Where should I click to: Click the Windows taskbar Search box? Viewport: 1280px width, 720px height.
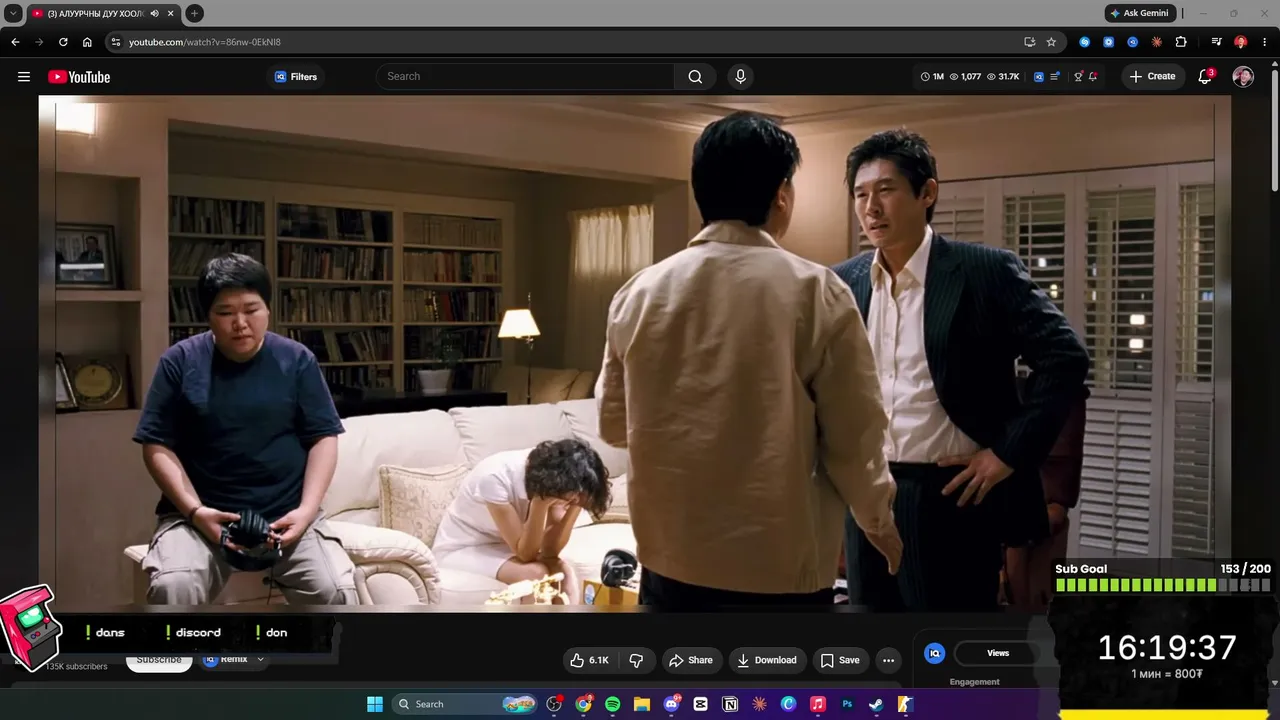coord(467,704)
